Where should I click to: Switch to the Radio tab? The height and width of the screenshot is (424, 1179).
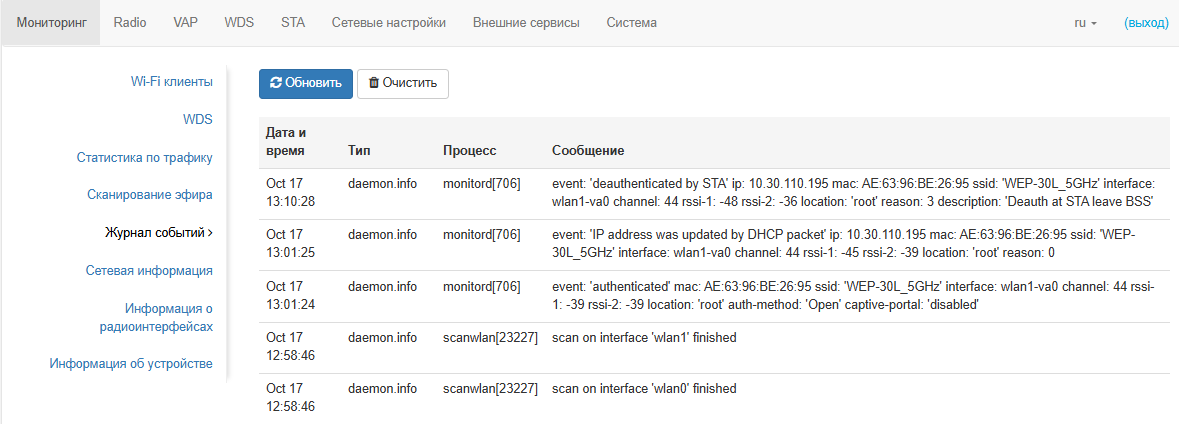click(x=130, y=23)
